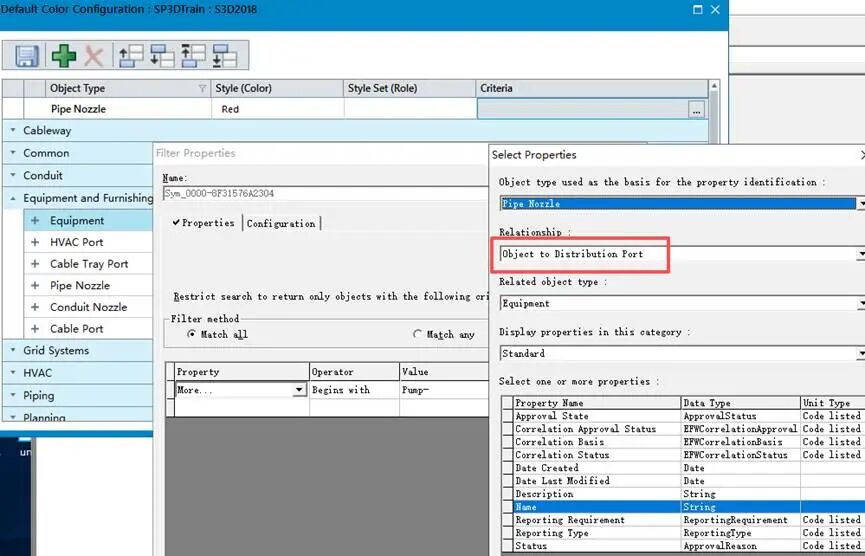Select the Match all radio button
This screenshot has width=865, height=556.
[x=191, y=334]
